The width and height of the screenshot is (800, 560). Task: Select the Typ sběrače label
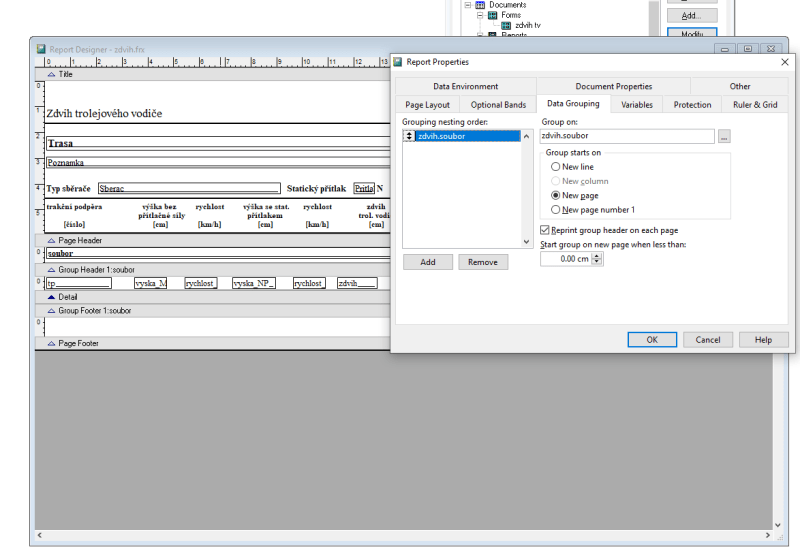(x=68, y=189)
